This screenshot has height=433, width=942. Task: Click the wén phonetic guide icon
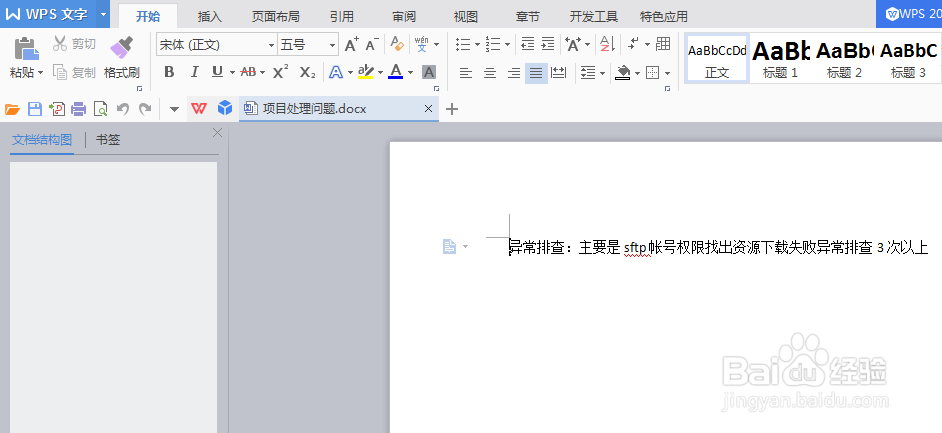pyautogui.click(x=422, y=44)
